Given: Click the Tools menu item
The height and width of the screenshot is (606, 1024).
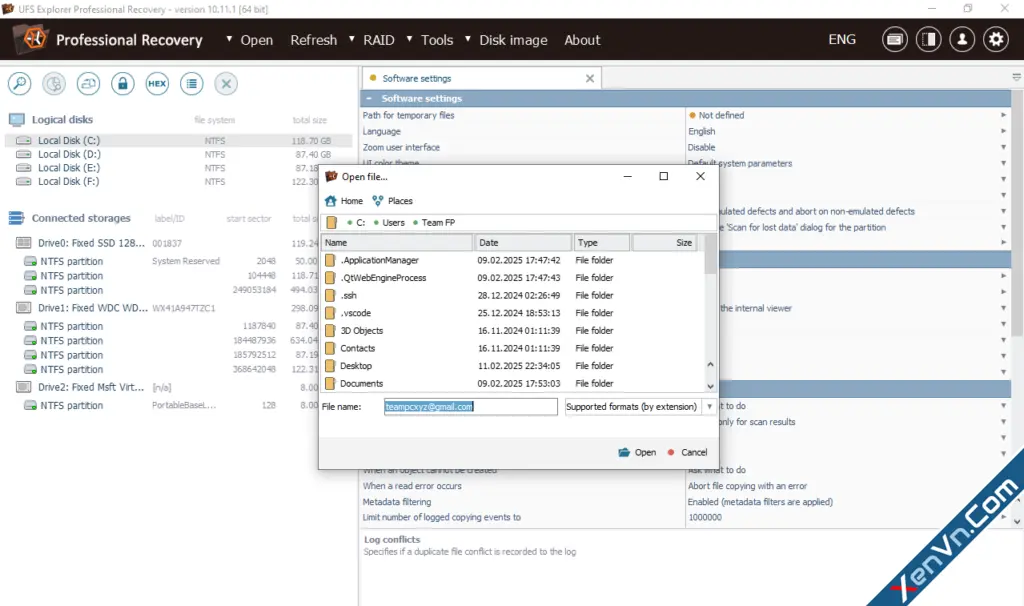Looking at the screenshot, I should coord(437,40).
